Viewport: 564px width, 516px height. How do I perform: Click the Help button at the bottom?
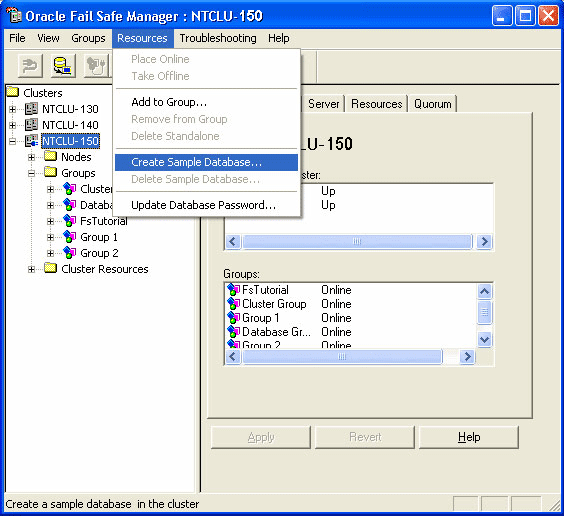469,437
